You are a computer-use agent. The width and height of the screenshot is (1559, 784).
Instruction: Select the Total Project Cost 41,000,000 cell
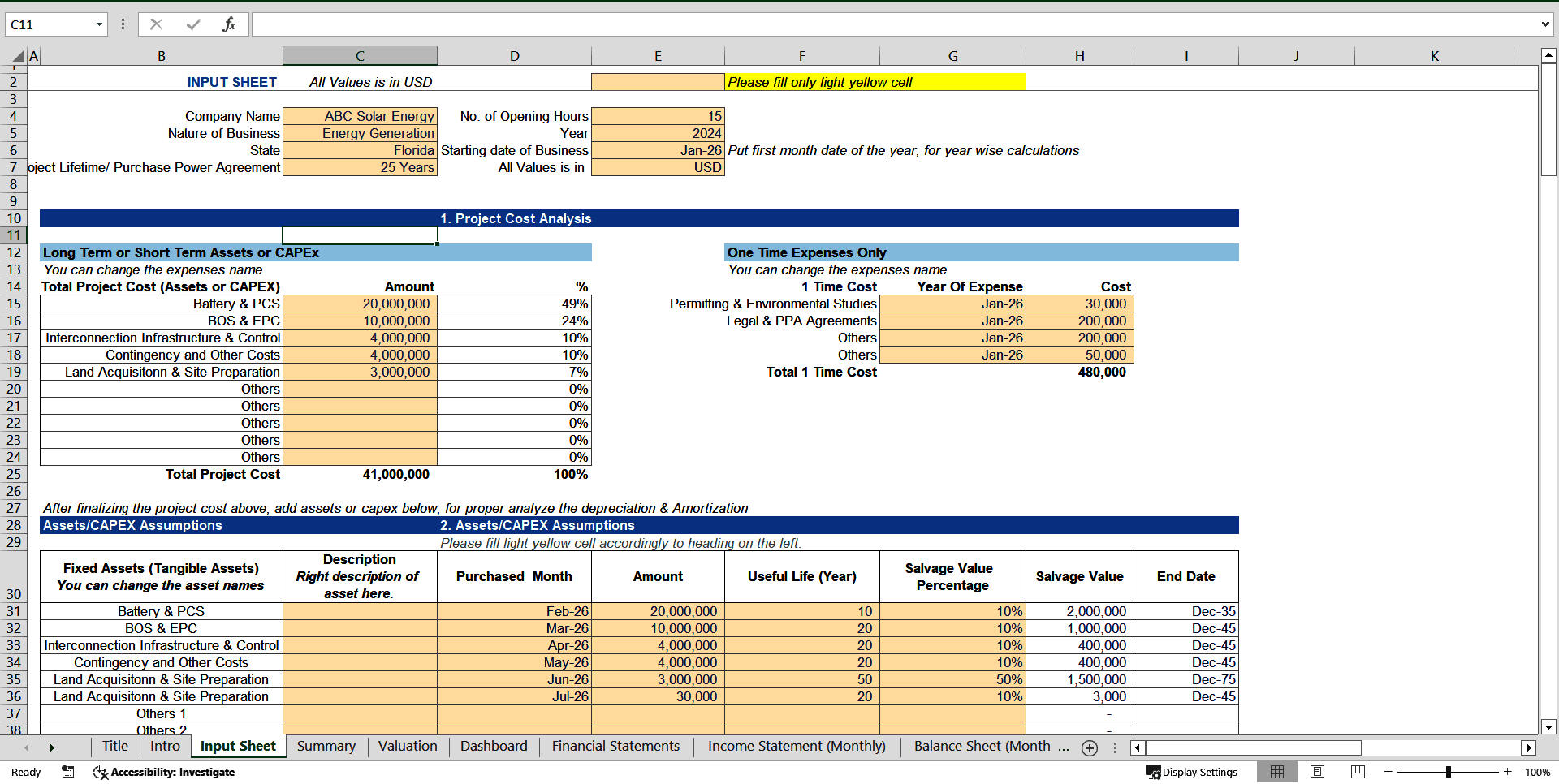[x=360, y=474]
